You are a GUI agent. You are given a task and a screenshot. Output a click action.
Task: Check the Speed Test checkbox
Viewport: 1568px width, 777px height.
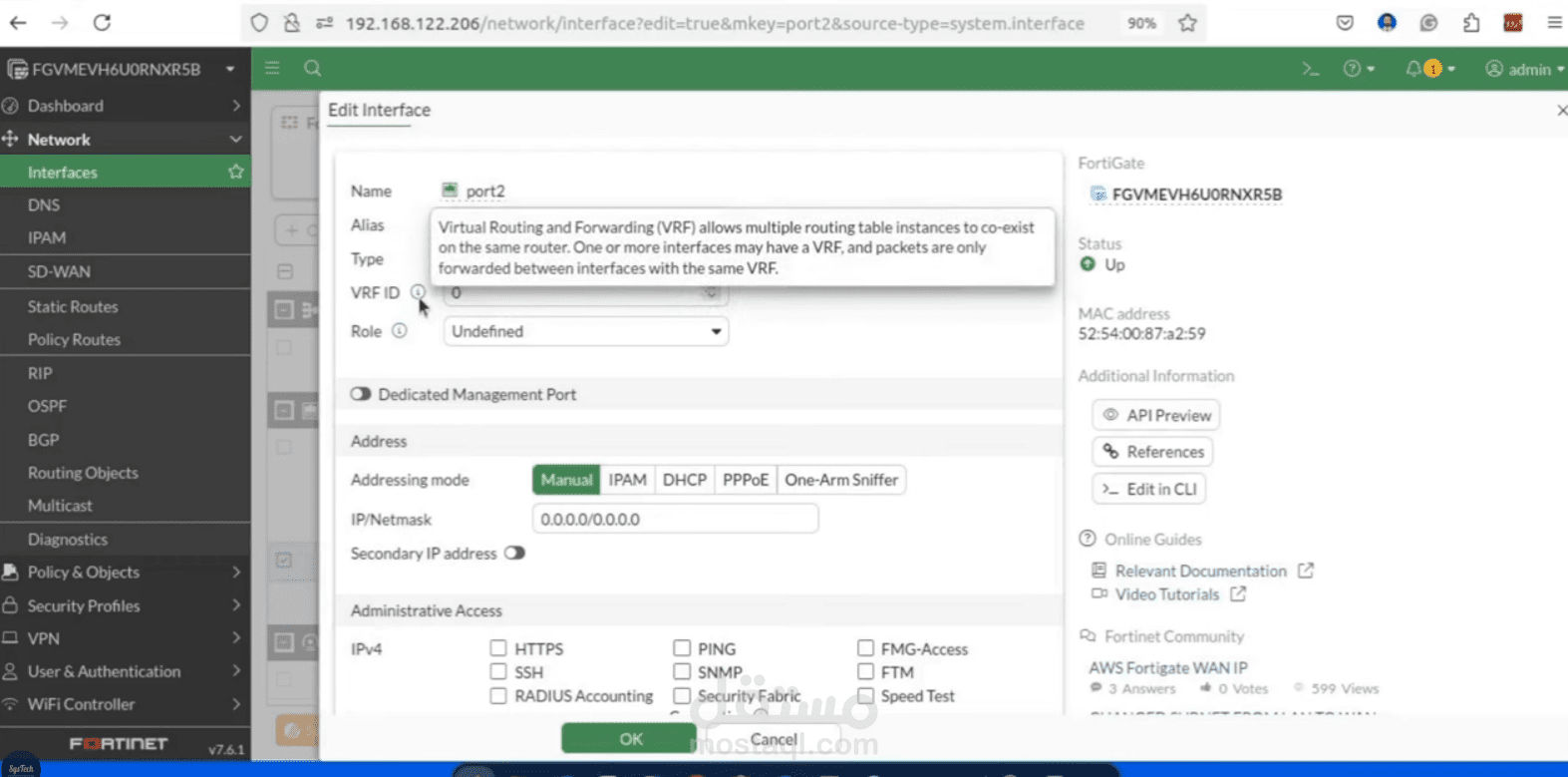(865, 696)
